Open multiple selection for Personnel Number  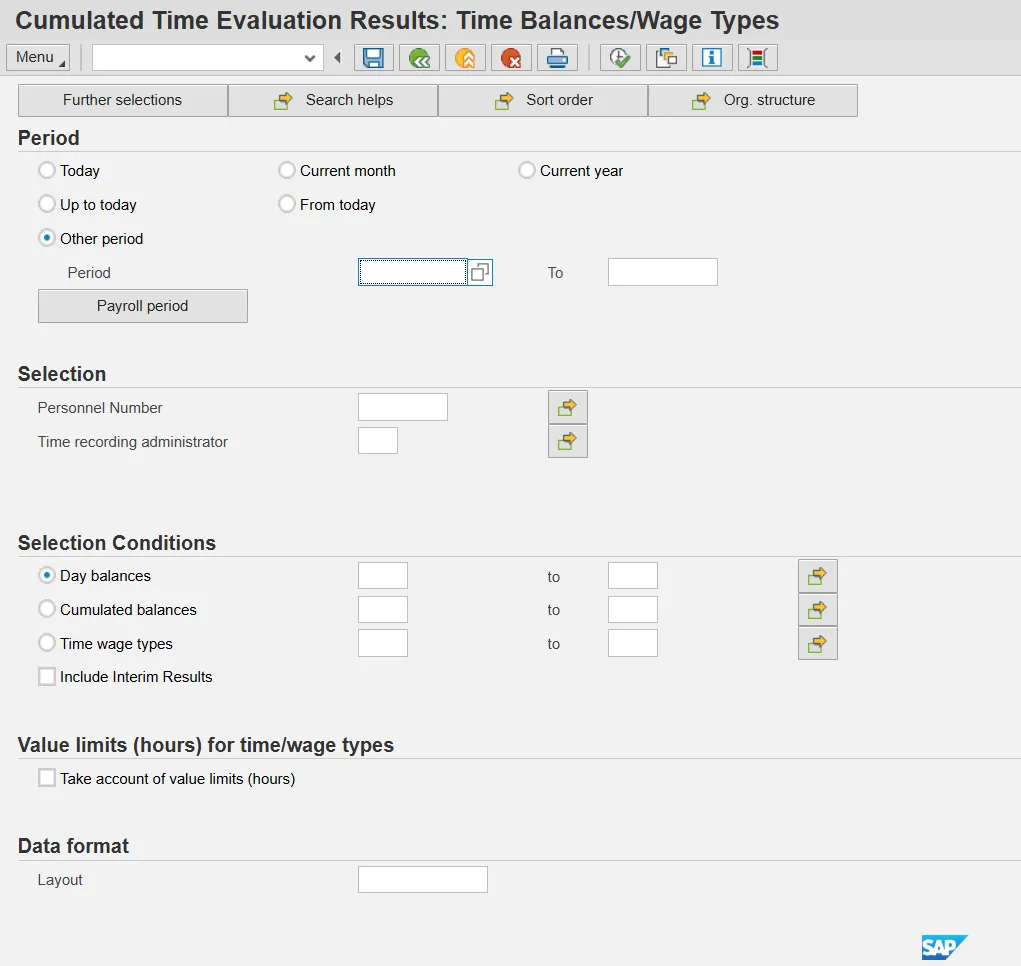(567, 407)
